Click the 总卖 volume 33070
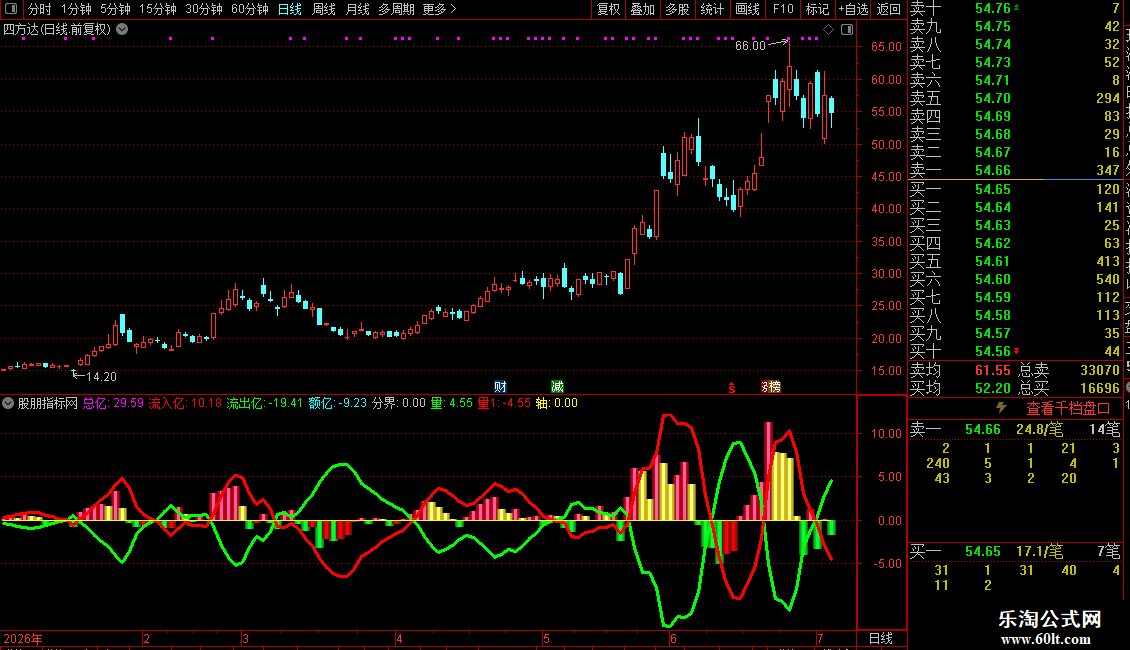 point(1100,370)
